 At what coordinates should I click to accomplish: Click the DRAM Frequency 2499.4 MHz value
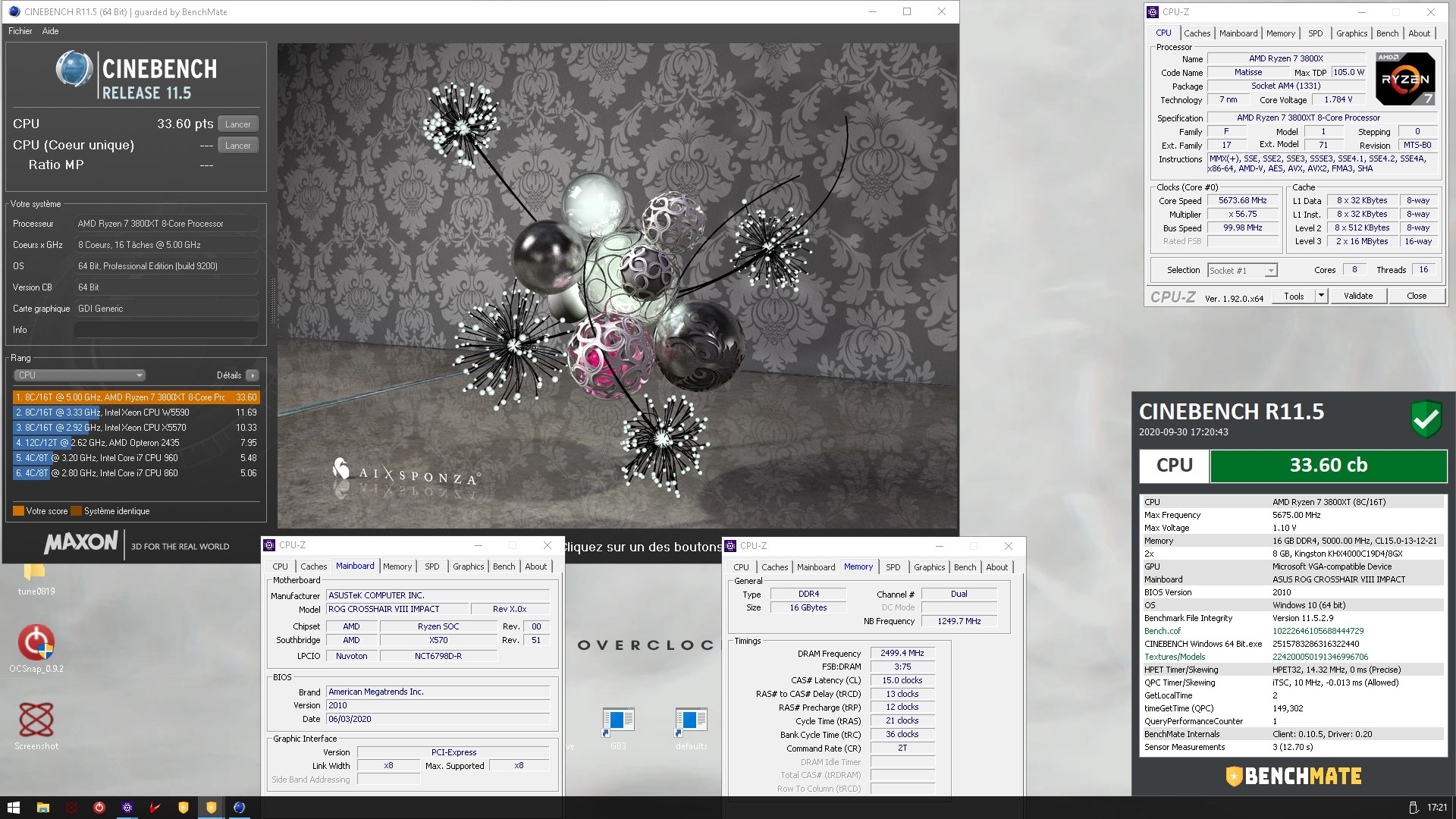click(x=902, y=653)
